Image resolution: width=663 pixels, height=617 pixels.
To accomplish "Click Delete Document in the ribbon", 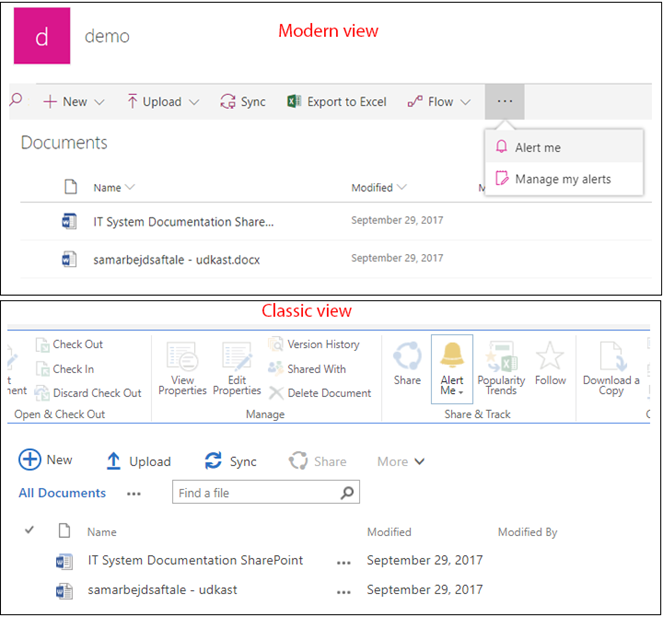I will 320,393.
